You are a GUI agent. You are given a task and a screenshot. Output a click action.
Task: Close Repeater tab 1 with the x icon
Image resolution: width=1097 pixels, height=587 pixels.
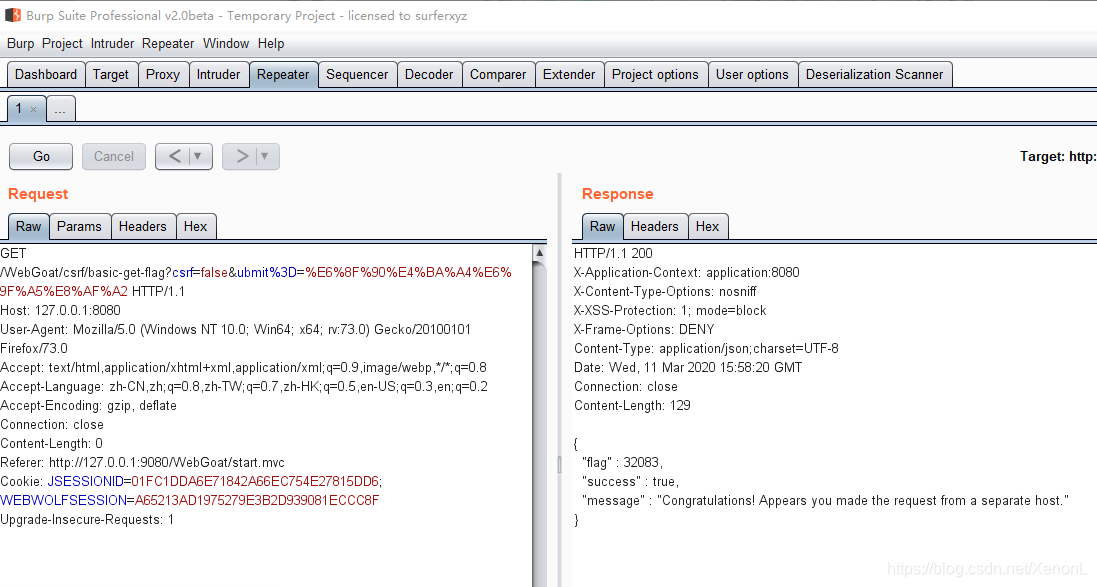pos(34,109)
